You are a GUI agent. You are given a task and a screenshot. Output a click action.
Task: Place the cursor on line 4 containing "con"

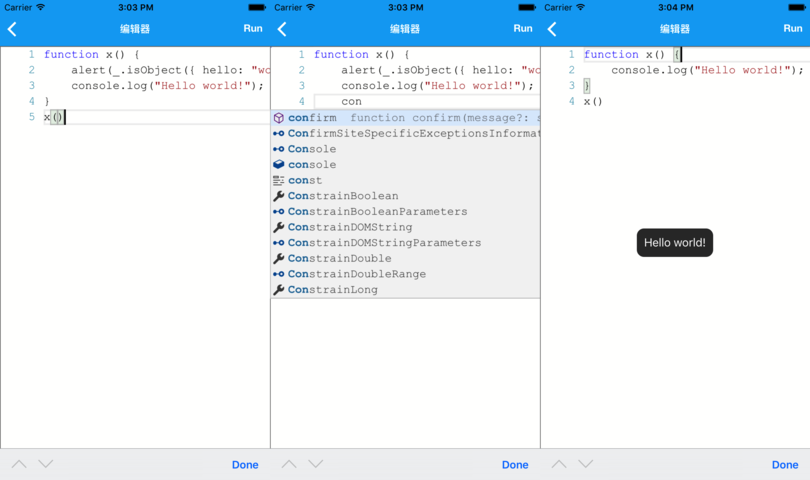click(427, 102)
